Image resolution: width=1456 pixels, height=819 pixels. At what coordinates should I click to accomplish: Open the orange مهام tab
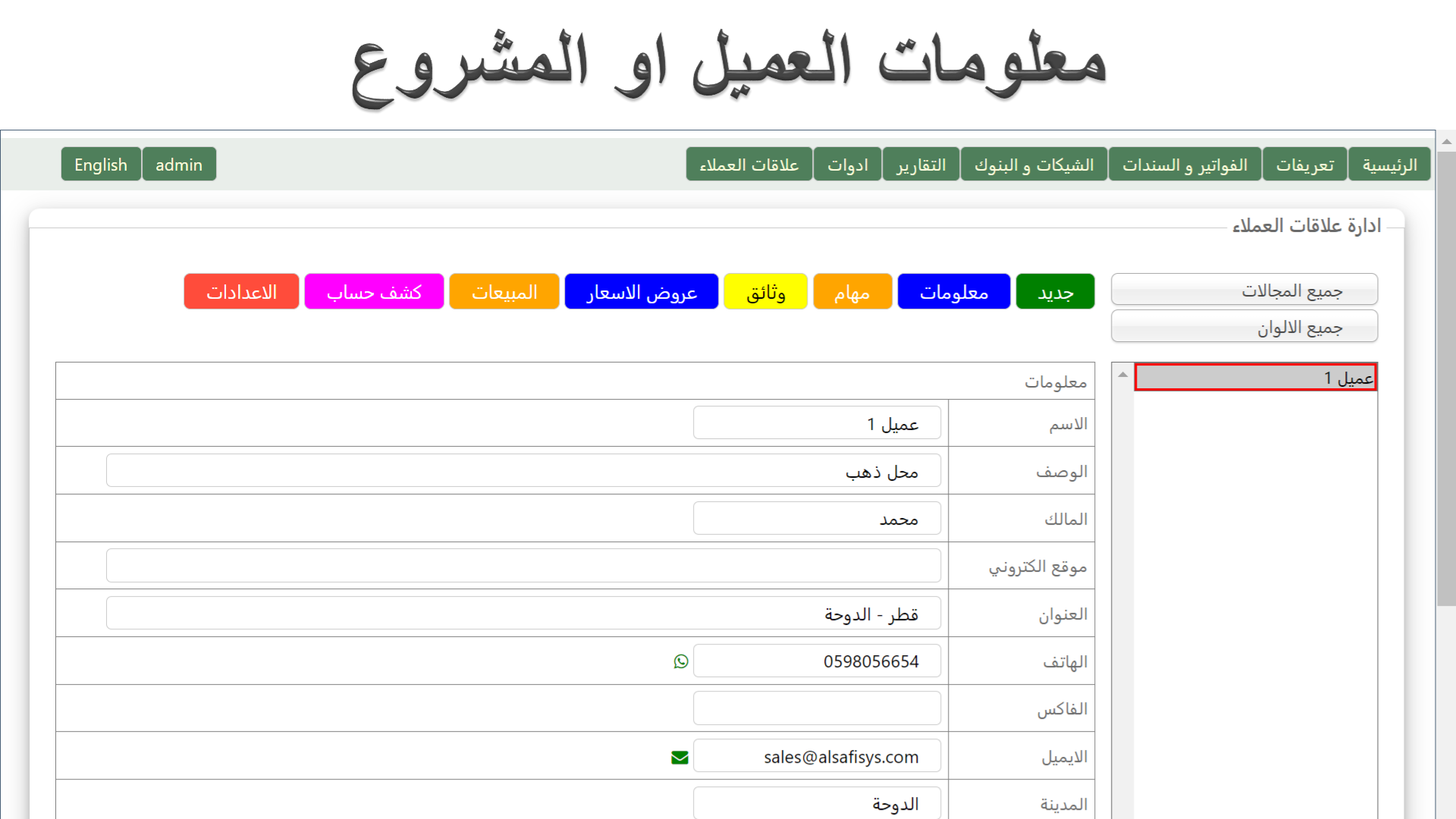(852, 292)
